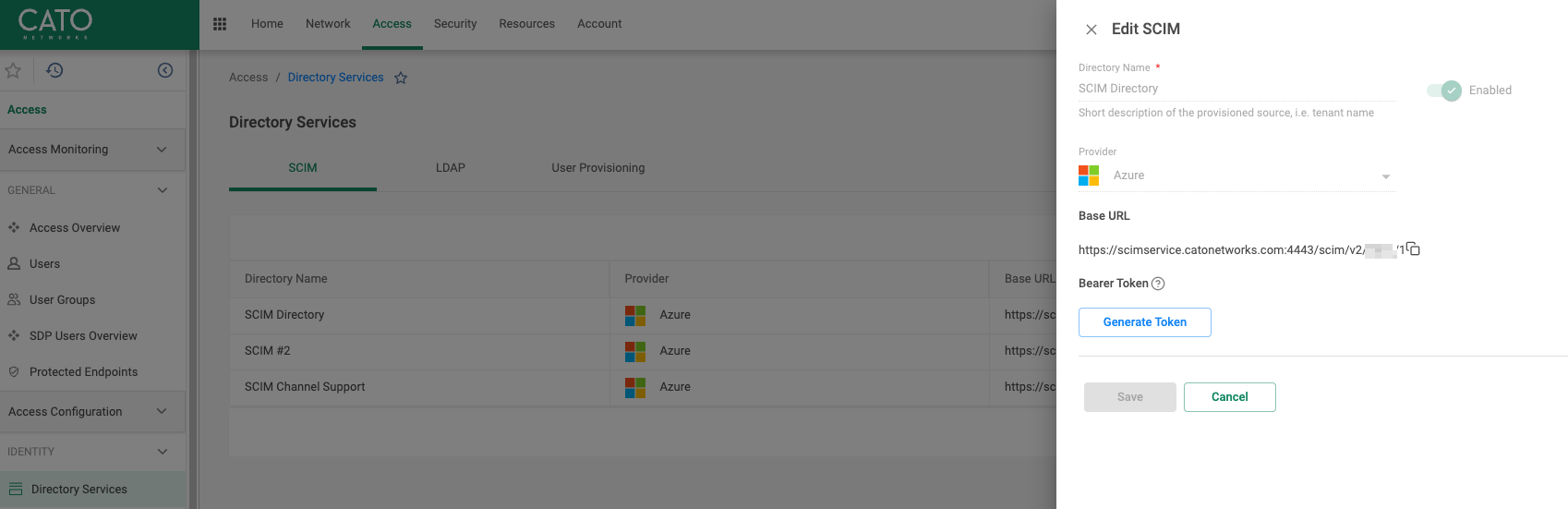1568x509 pixels.
Task: Click the Generate Token button
Action: [1145, 322]
